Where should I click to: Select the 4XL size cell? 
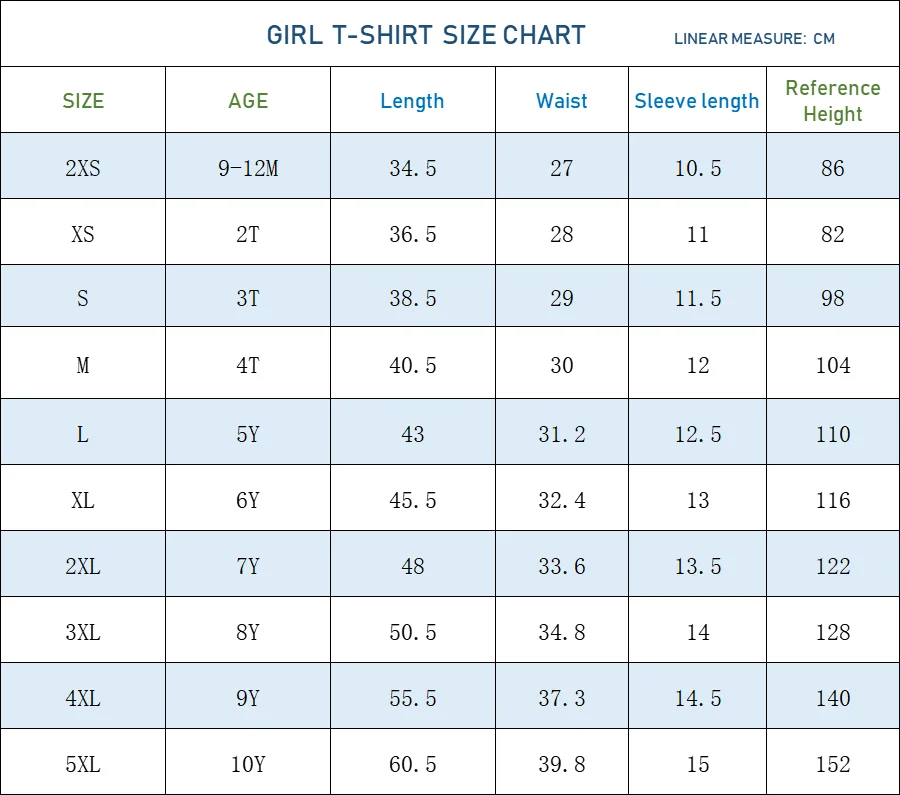pyautogui.click(x=83, y=698)
